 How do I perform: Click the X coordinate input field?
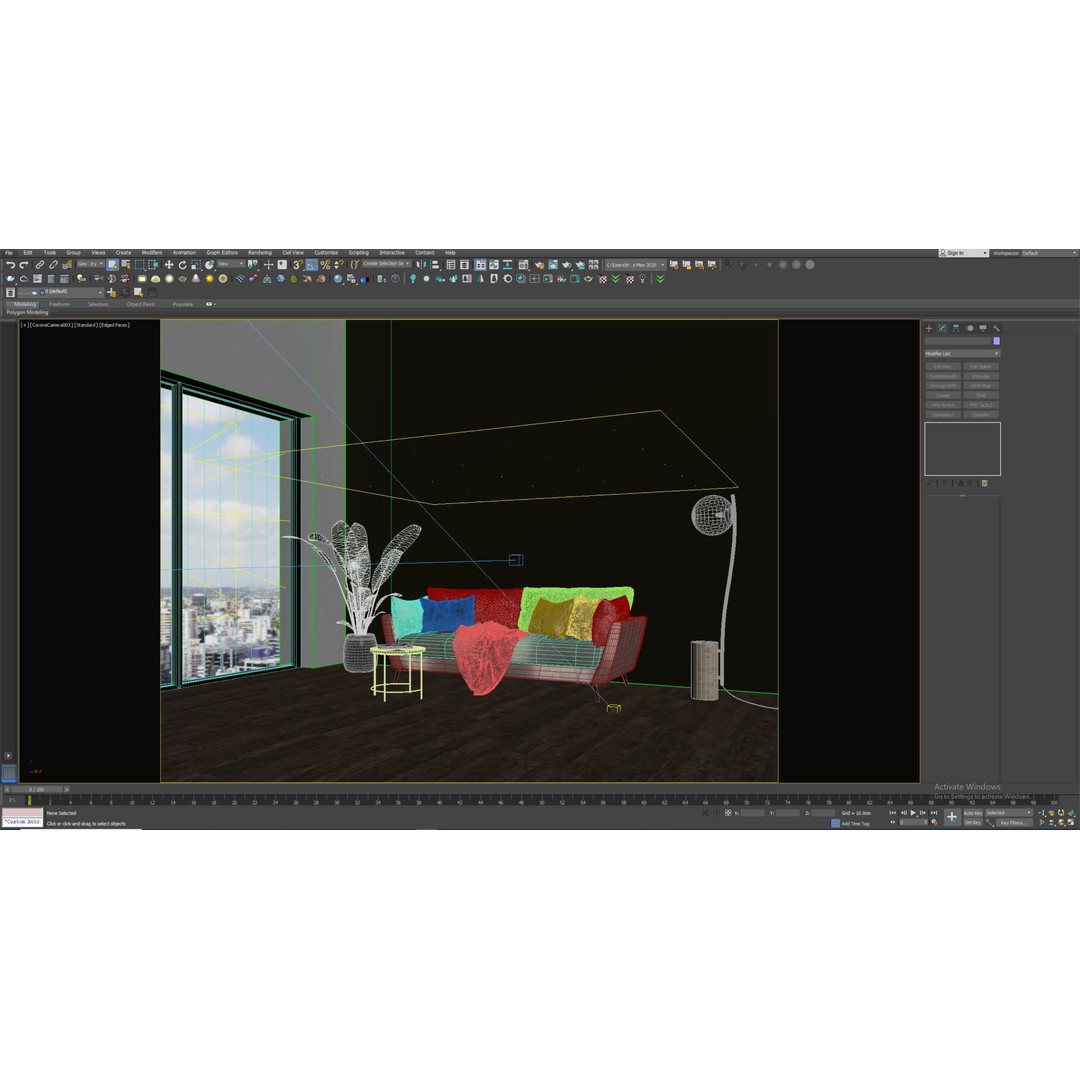752,813
